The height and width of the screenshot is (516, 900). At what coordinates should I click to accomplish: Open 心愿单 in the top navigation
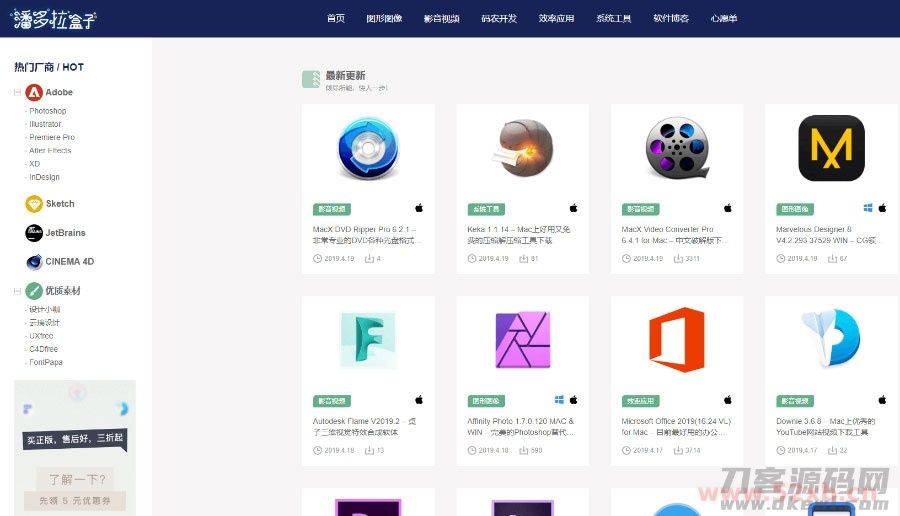(724, 18)
